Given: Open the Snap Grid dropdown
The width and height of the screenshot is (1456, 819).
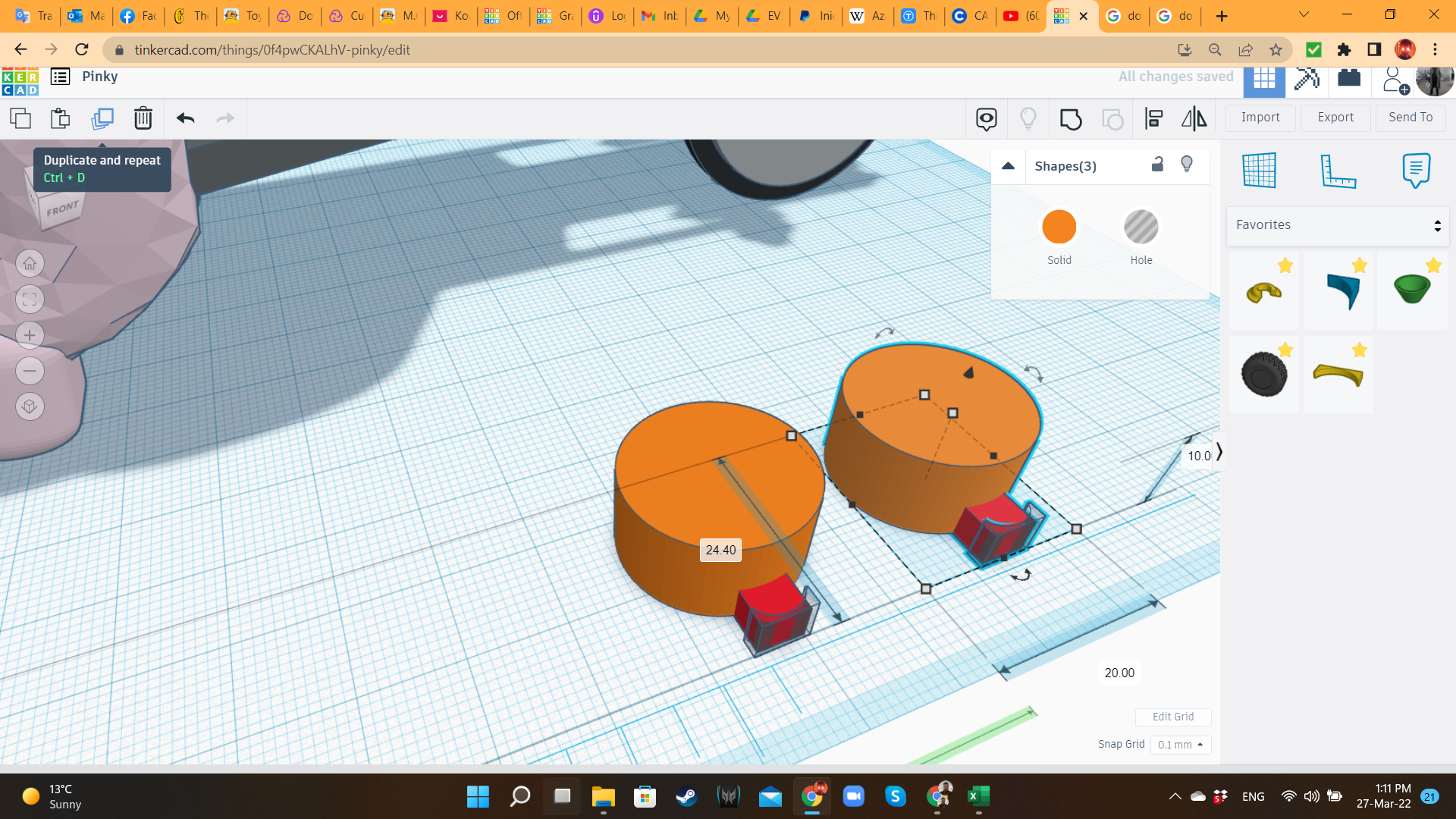Looking at the screenshot, I should pos(1181,745).
